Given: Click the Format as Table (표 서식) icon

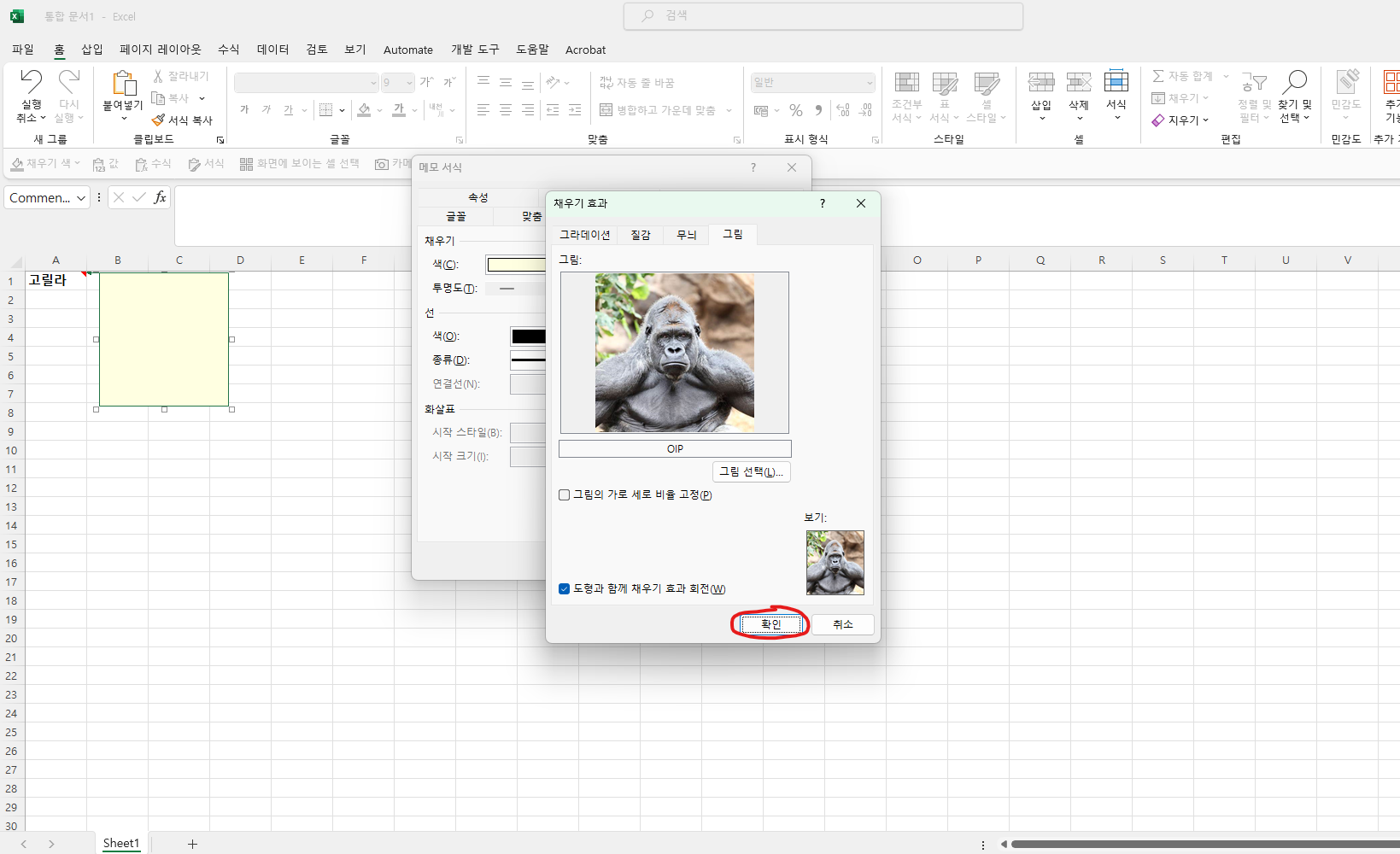Looking at the screenshot, I should 945,83.
